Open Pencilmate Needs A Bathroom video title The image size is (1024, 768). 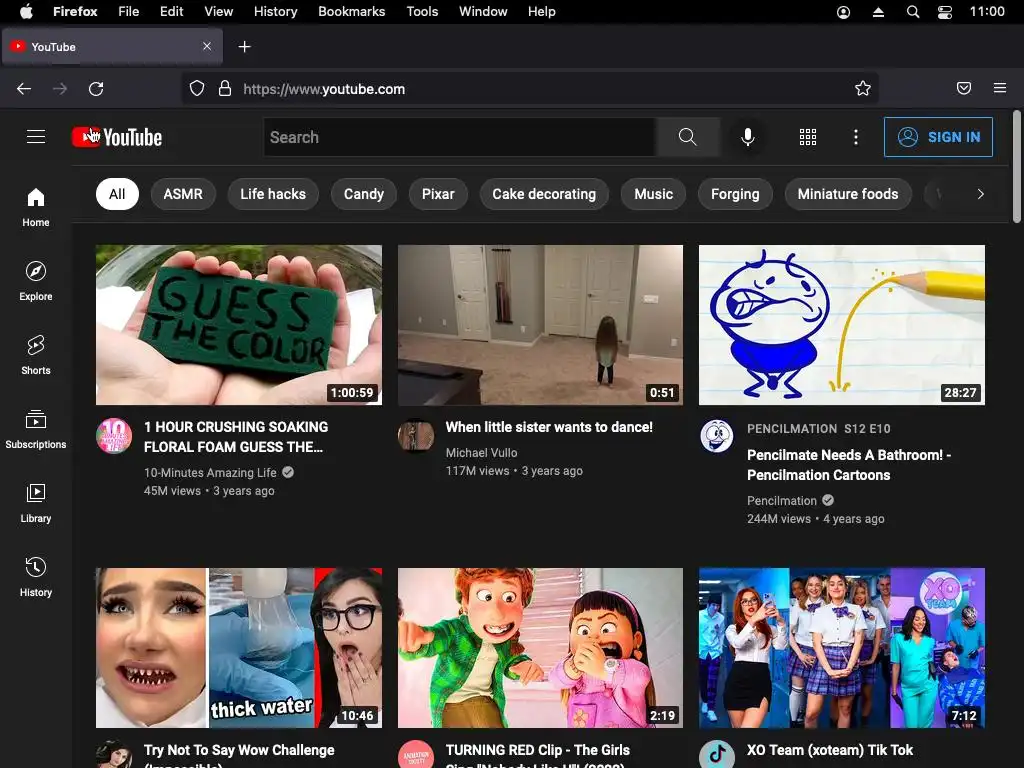[848, 465]
